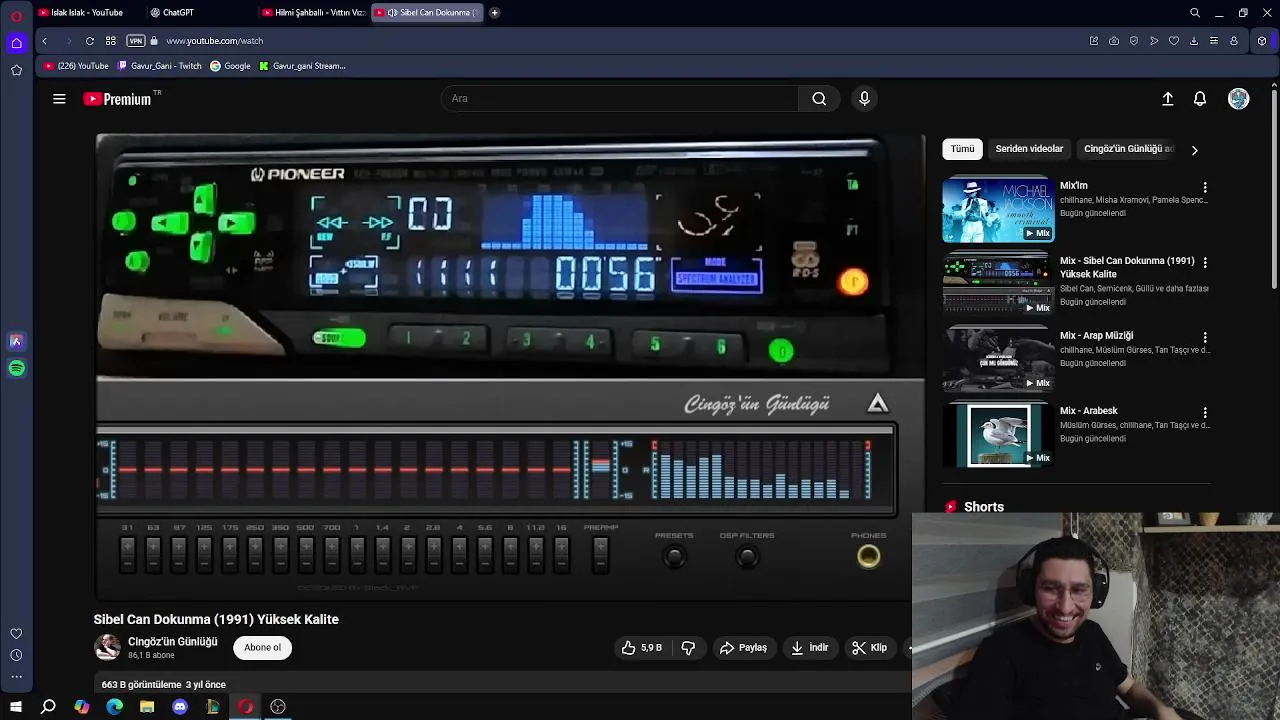Open the Mix - Arabesk seagull thumbnail
Screen dimensions: 1280x720
coord(998,435)
